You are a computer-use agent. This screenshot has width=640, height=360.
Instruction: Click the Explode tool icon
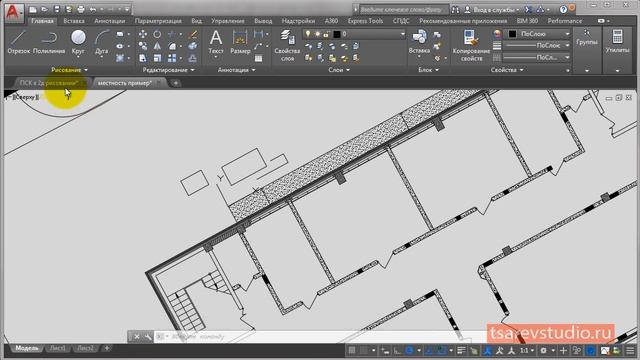(193, 46)
